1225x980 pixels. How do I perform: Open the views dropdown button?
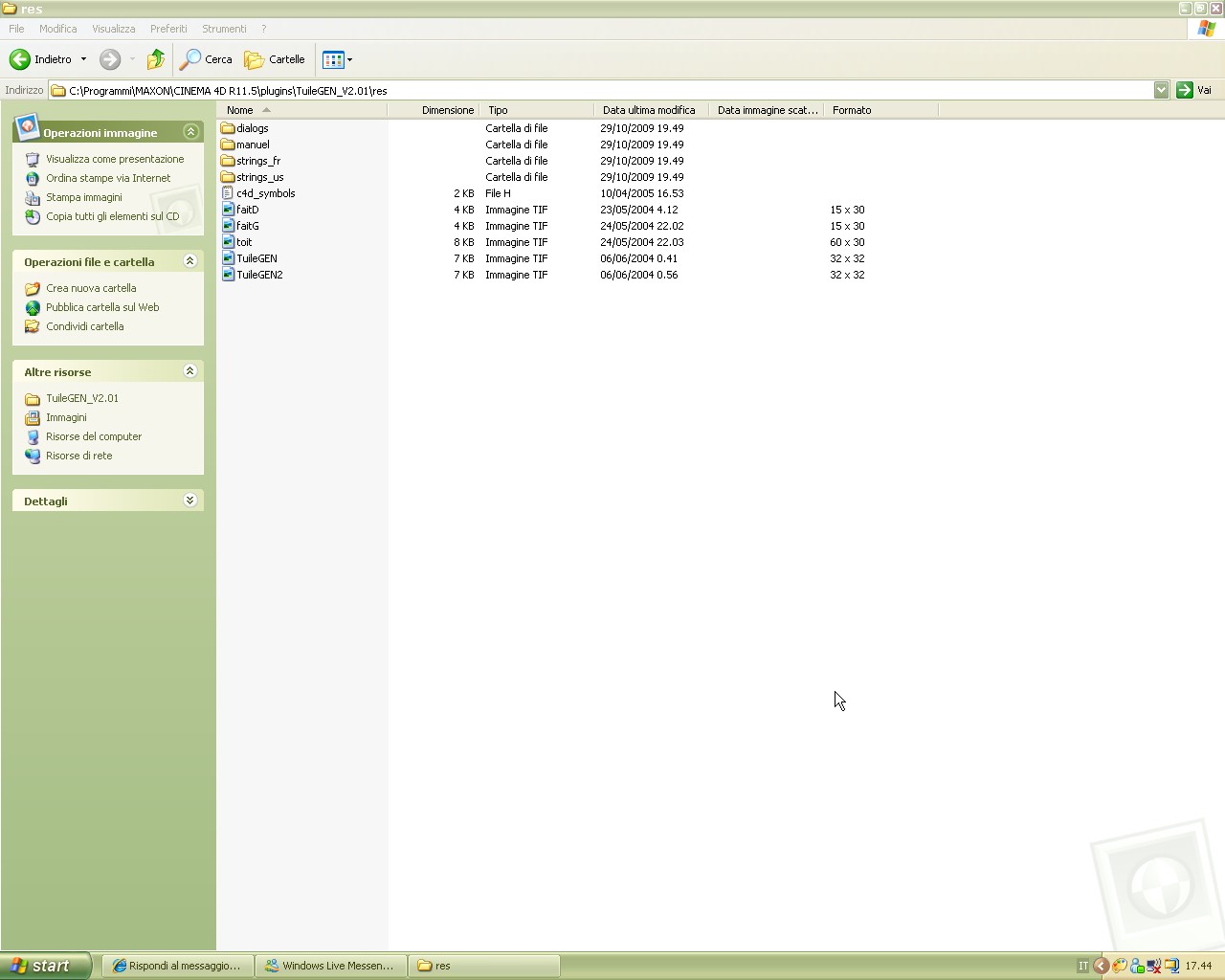[337, 59]
